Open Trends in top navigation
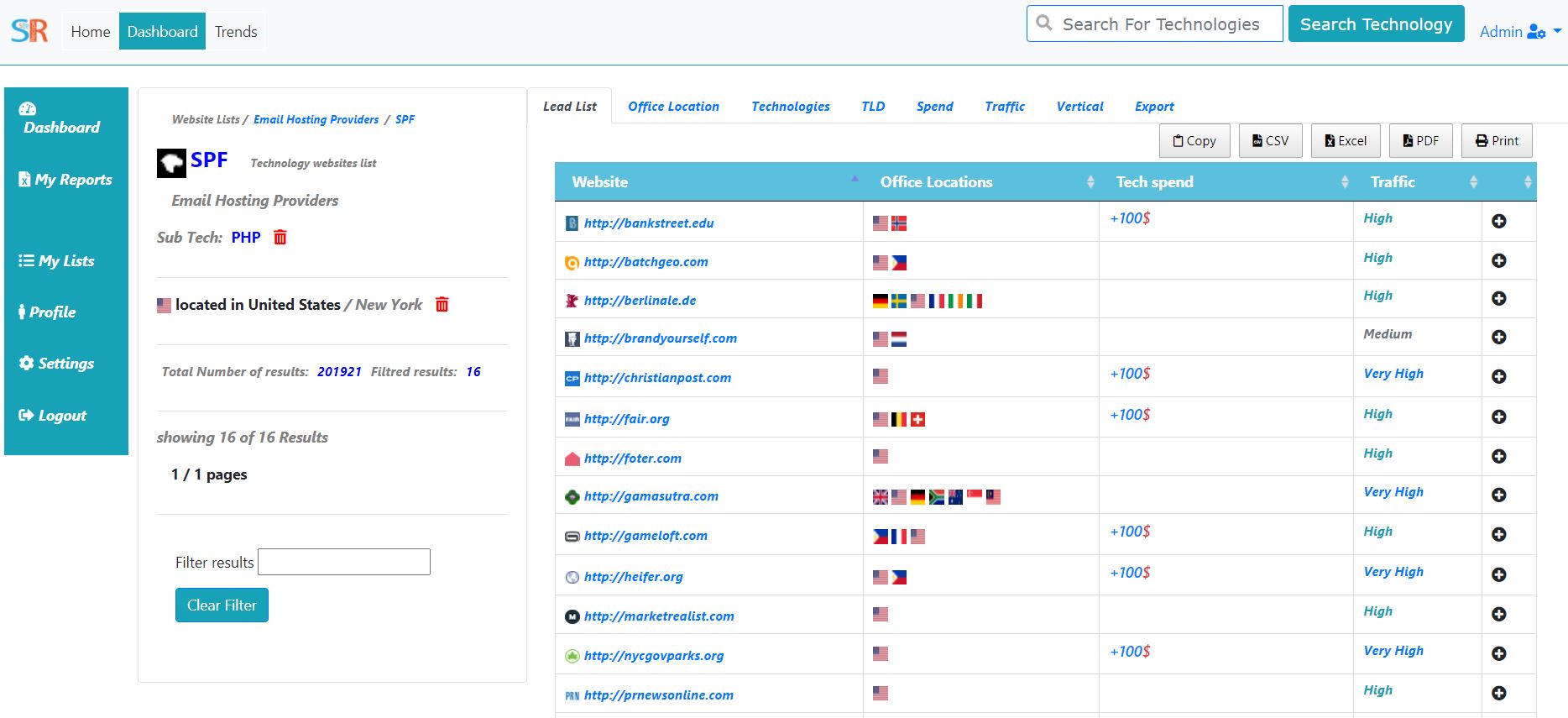The height and width of the screenshot is (718, 1568). [x=236, y=32]
